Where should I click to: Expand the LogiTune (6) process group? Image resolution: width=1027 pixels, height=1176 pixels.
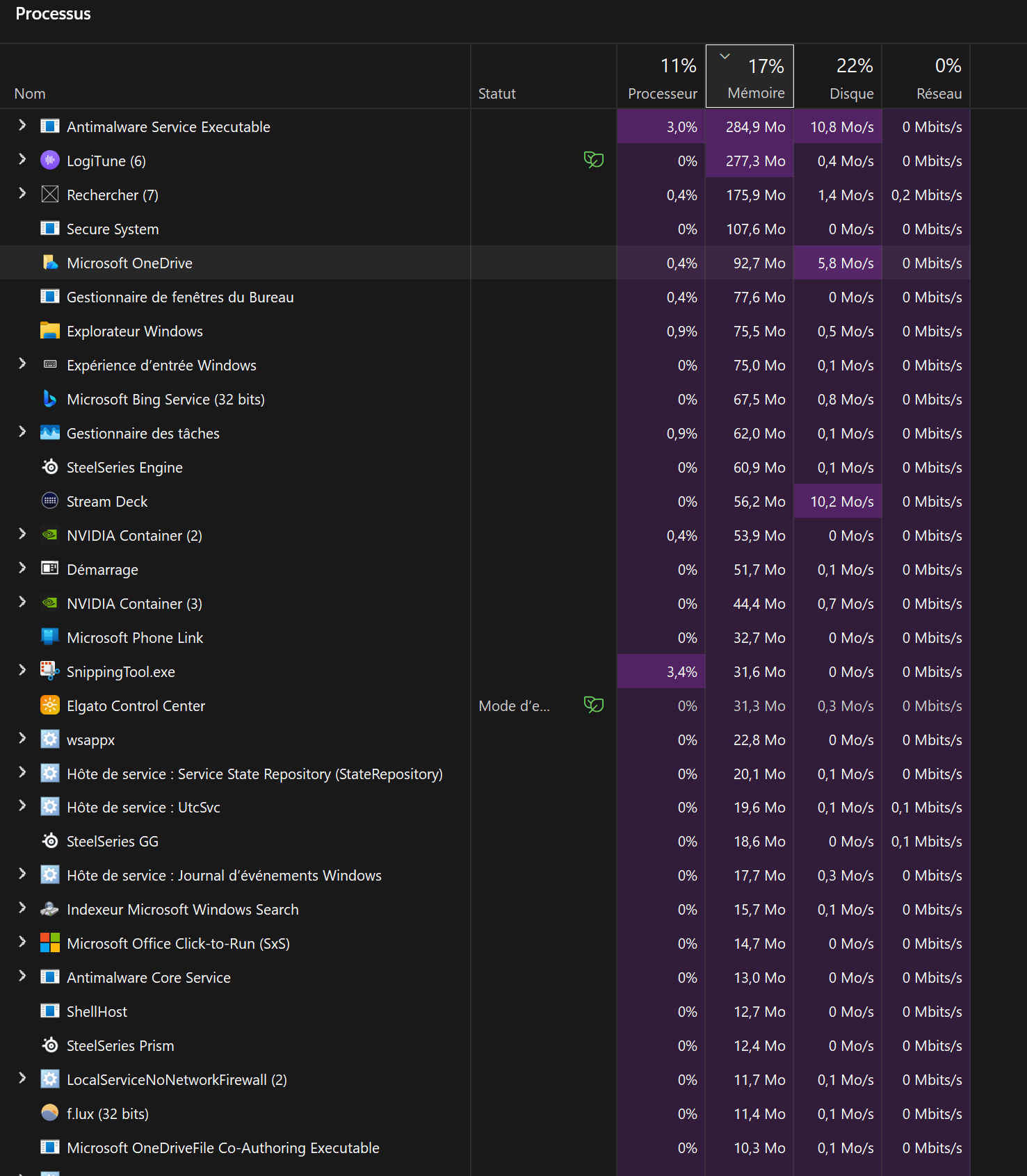pyautogui.click(x=22, y=160)
